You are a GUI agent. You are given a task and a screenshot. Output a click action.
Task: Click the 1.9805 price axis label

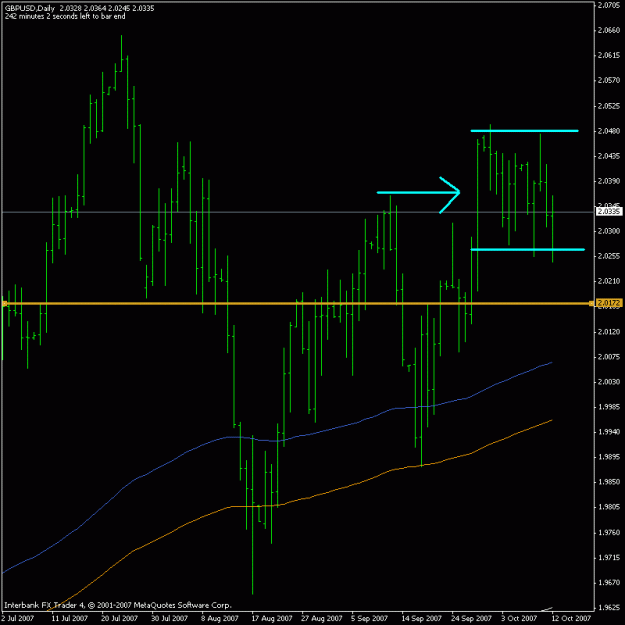[609, 507]
